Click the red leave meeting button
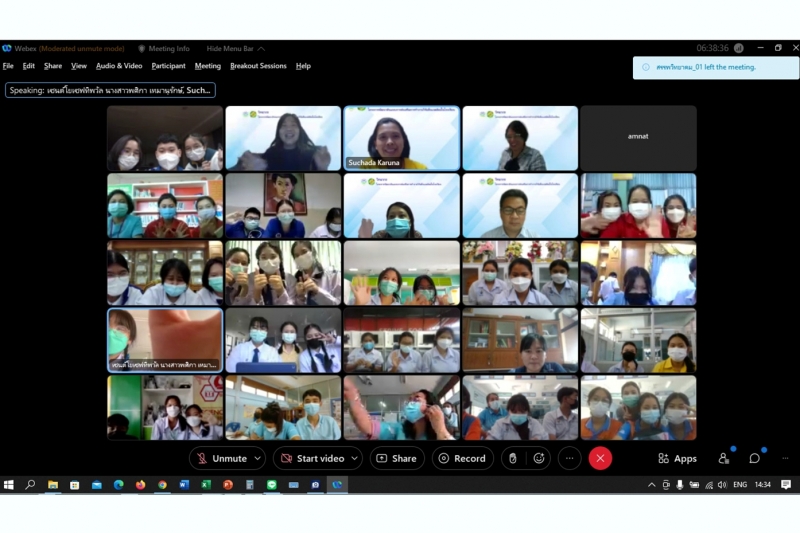800x533 pixels. click(600, 458)
